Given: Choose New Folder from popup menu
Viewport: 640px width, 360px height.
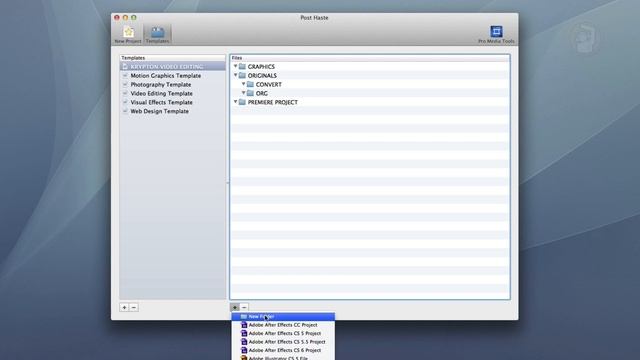Looking at the screenshot, I should pos(283,316).
